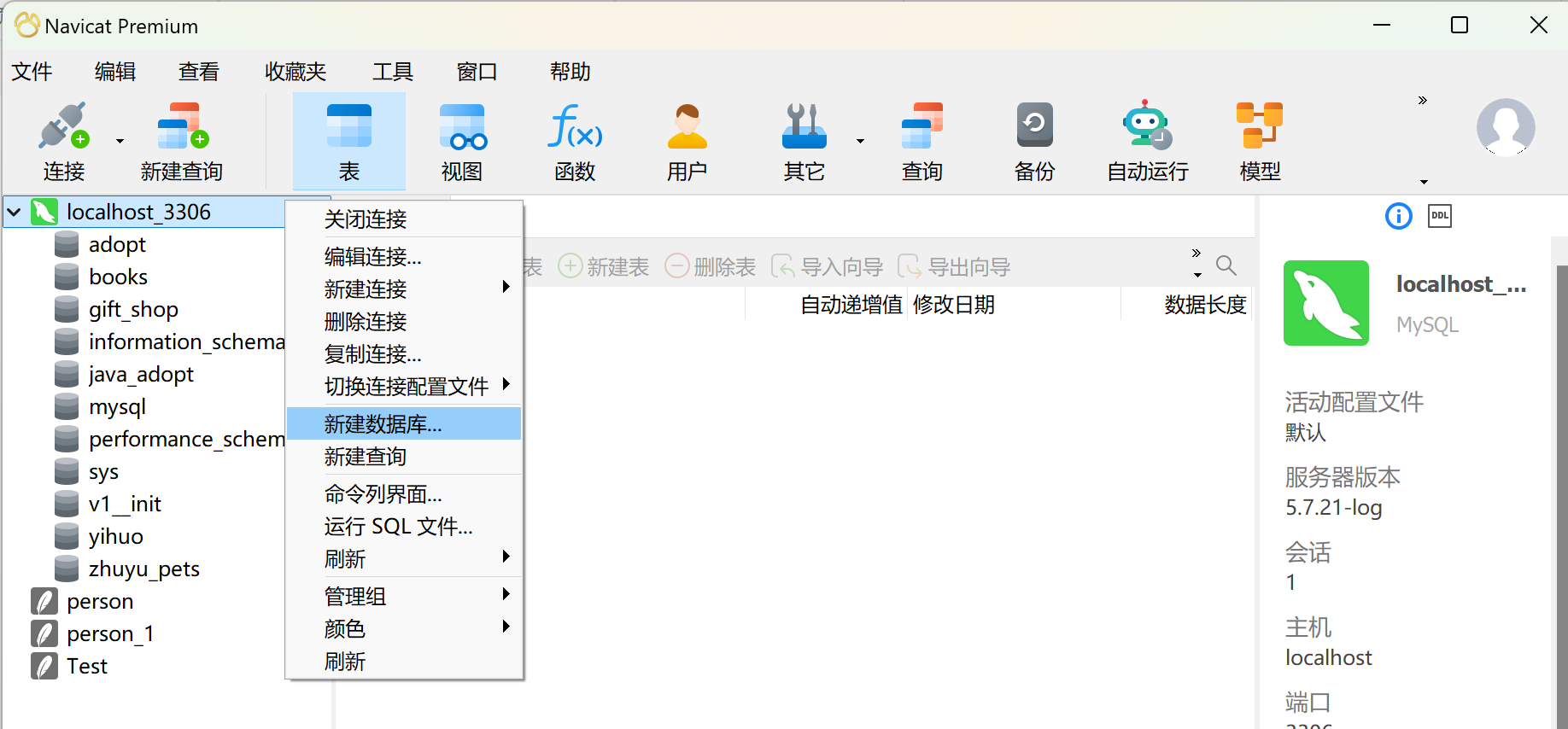Click the 导出向导 button

point(954,267)
